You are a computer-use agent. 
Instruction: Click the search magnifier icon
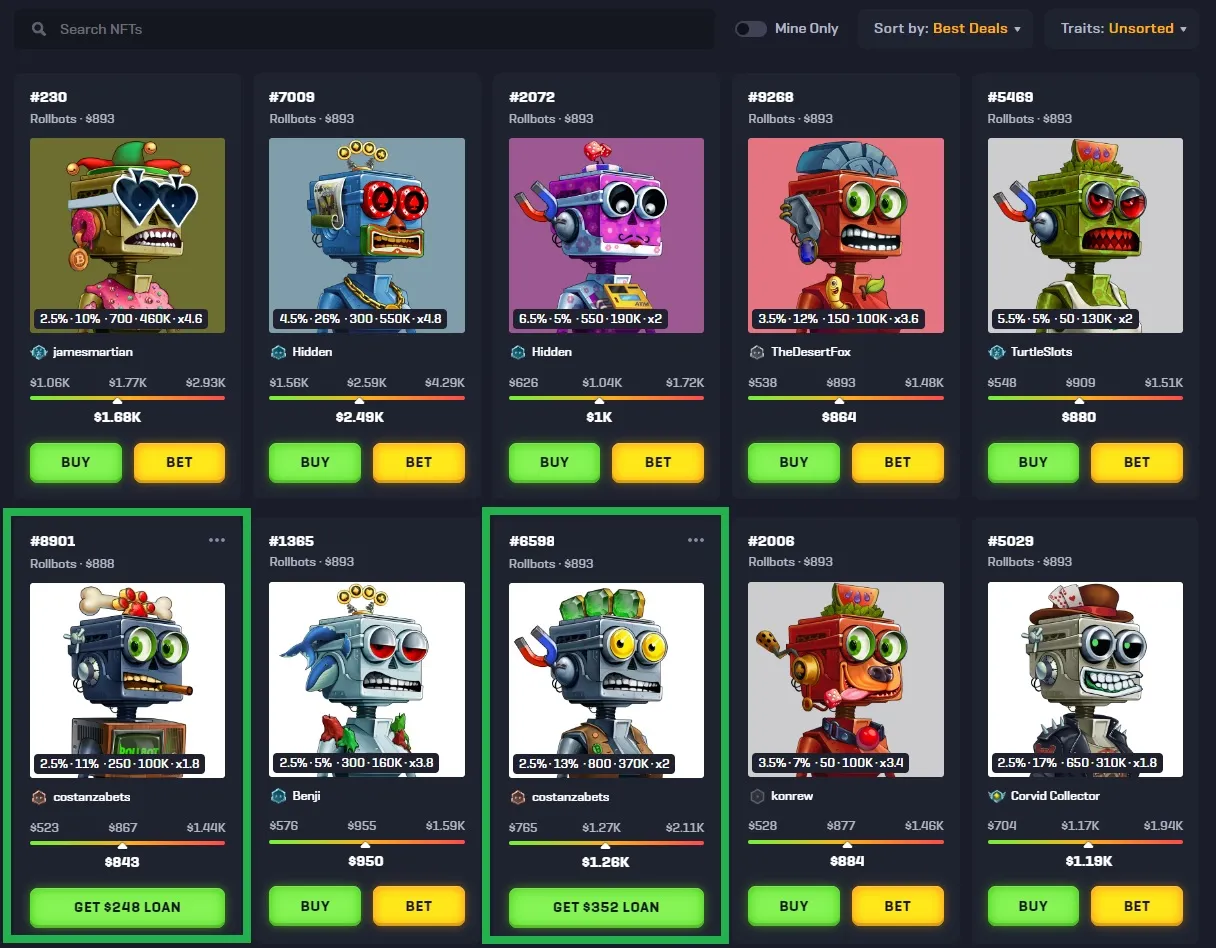coord(39,29)
